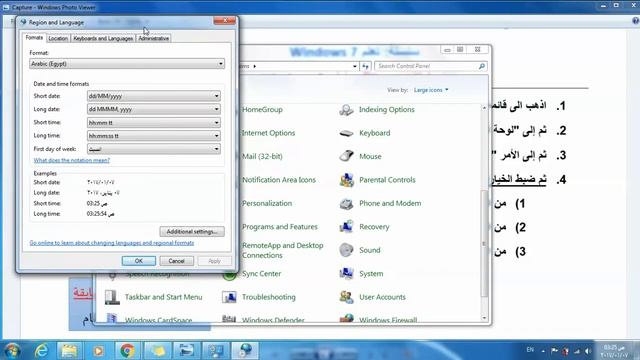Open the First day of week dropdown
The height and width of the screenshot is (360, 640).
pyautogui.click(x=154, y=149)
